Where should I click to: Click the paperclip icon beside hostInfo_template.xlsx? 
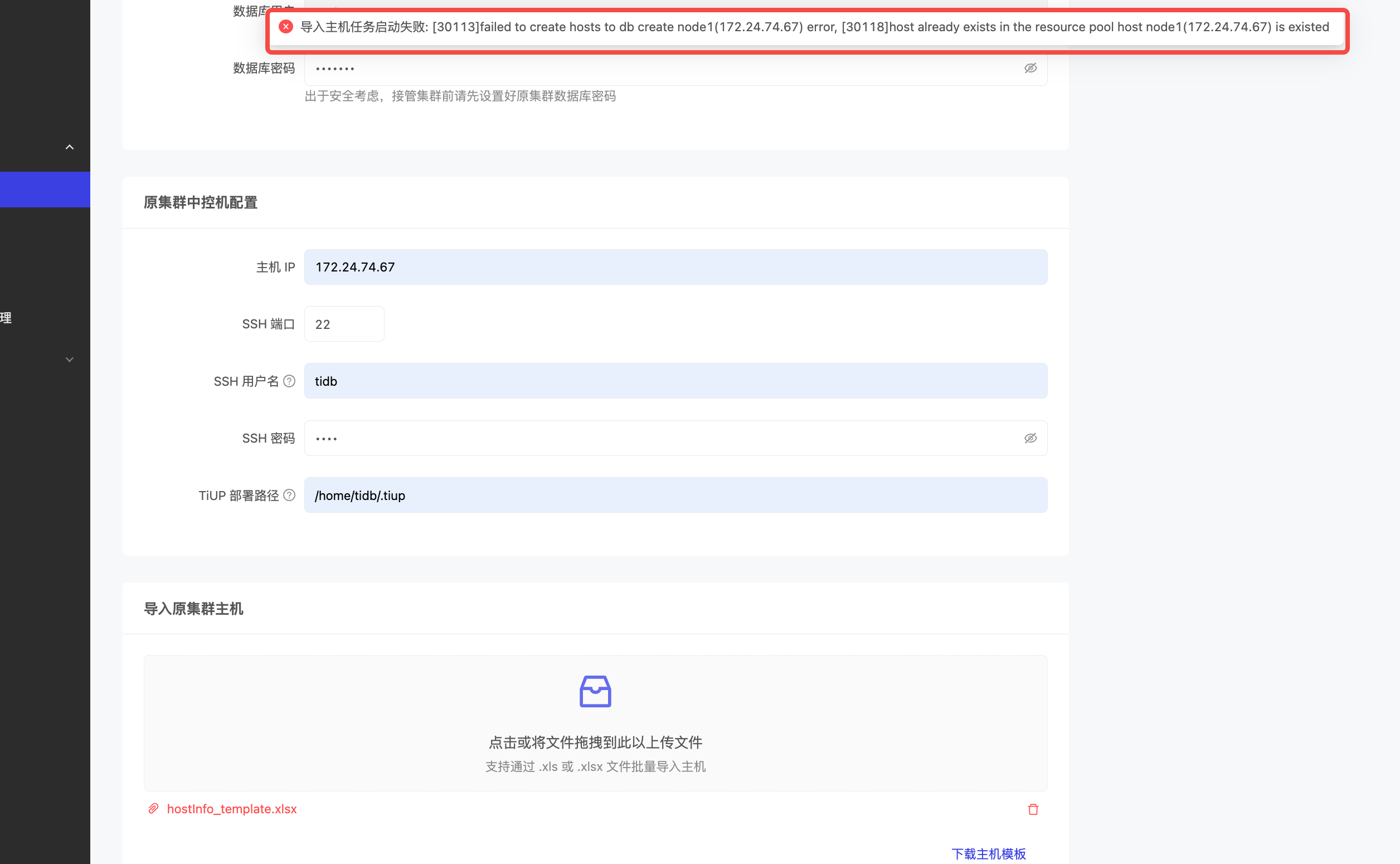click(154, 809)
